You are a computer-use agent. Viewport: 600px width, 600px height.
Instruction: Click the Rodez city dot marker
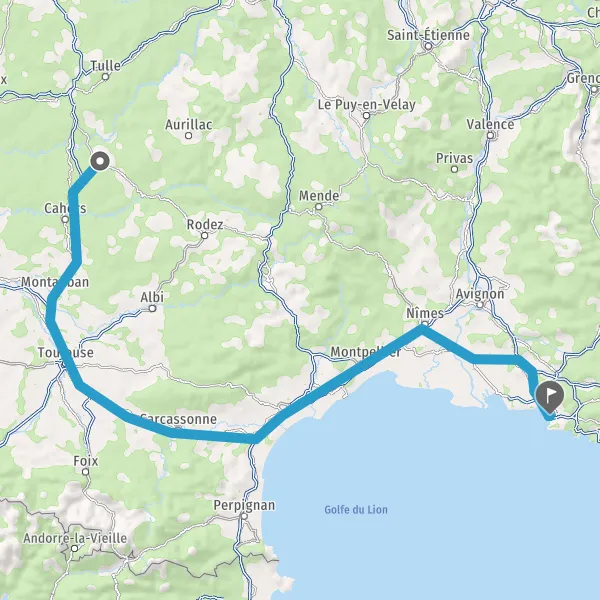(x=205, y=235)
